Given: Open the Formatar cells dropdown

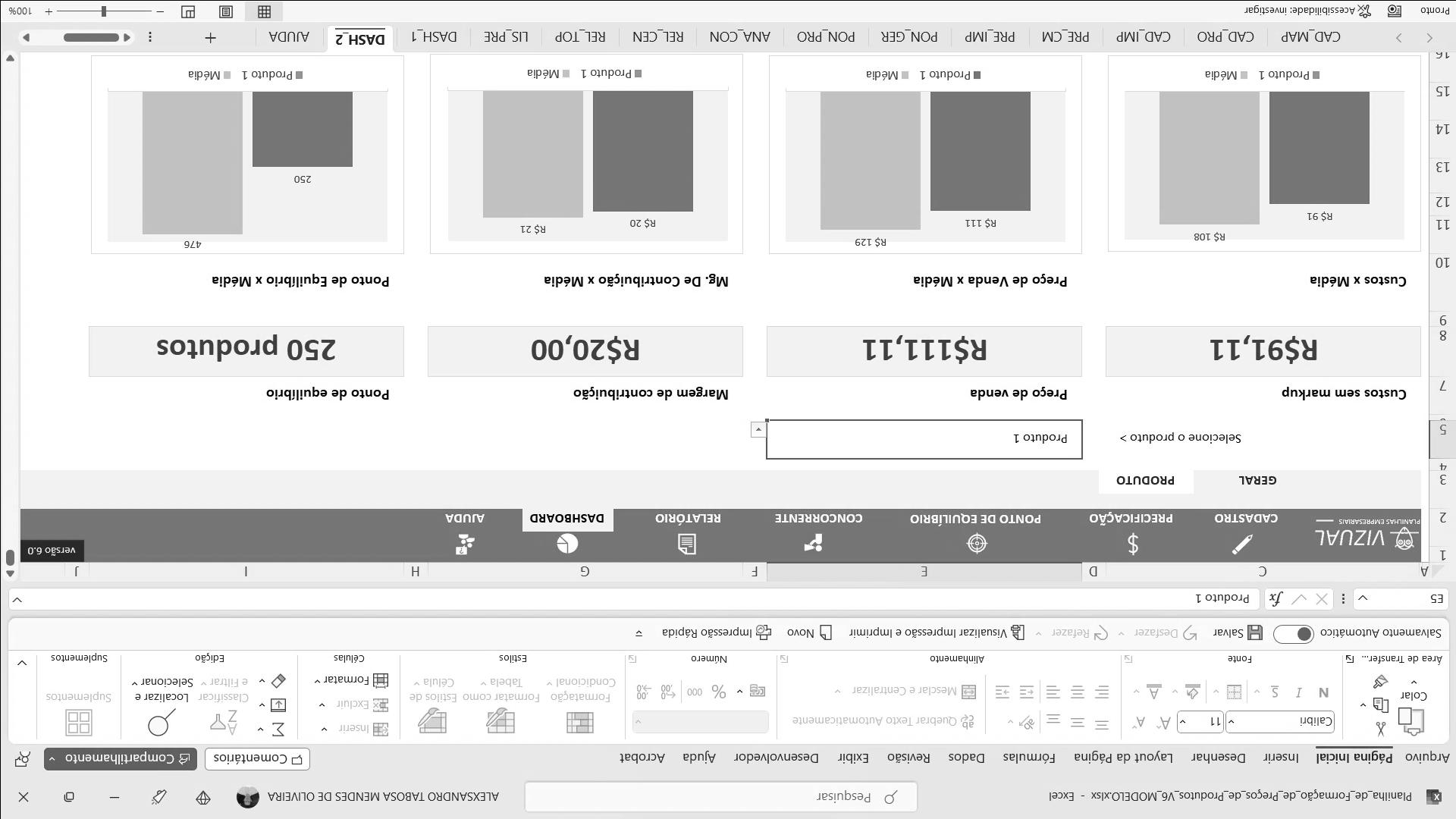Looking at the screenshot, I should click(350, 679).
